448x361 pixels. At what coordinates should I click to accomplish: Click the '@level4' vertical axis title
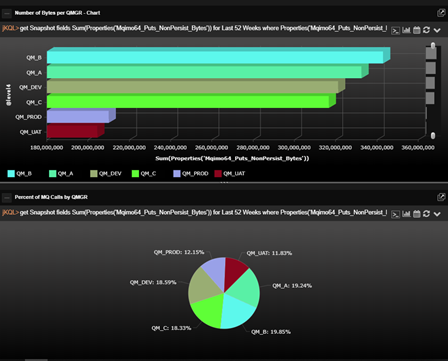[8, 95]
